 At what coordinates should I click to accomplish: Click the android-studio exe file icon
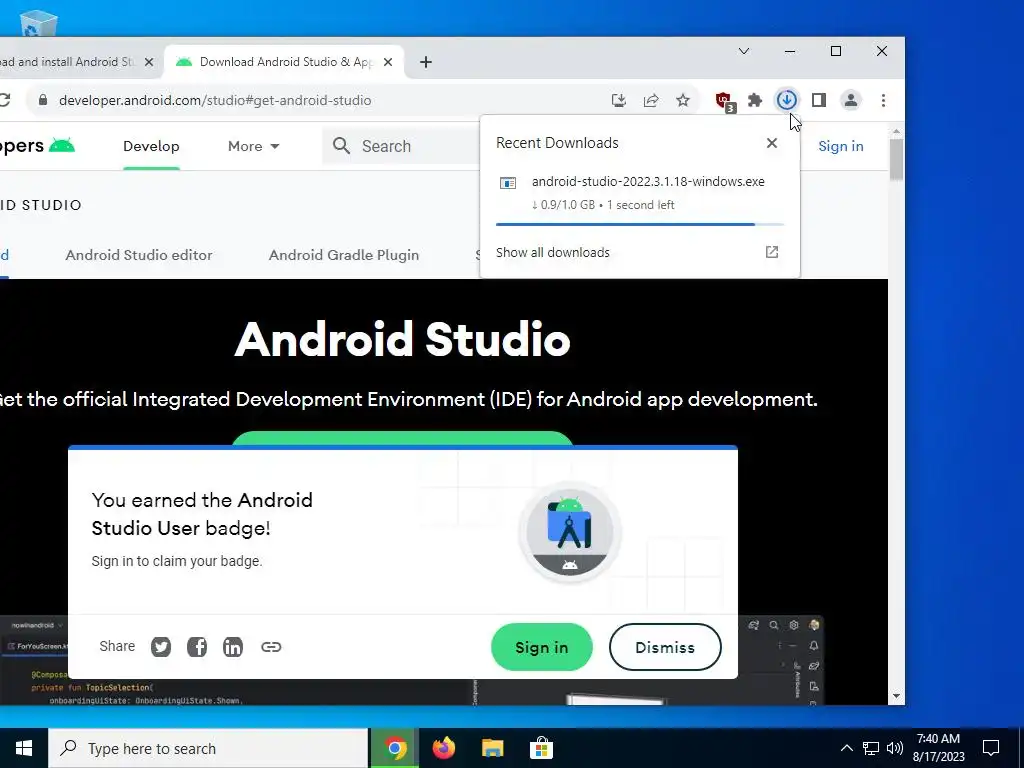point(508,183)
